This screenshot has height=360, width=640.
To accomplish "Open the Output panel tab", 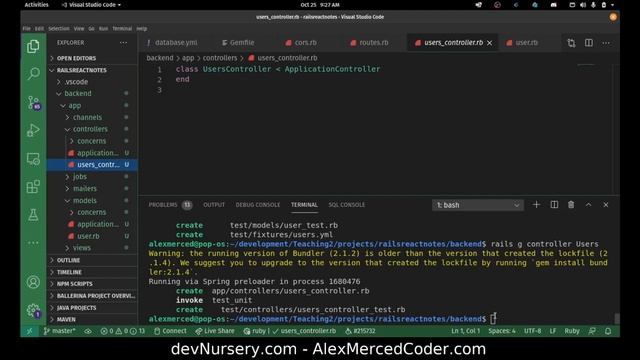I will click(214, 205).
